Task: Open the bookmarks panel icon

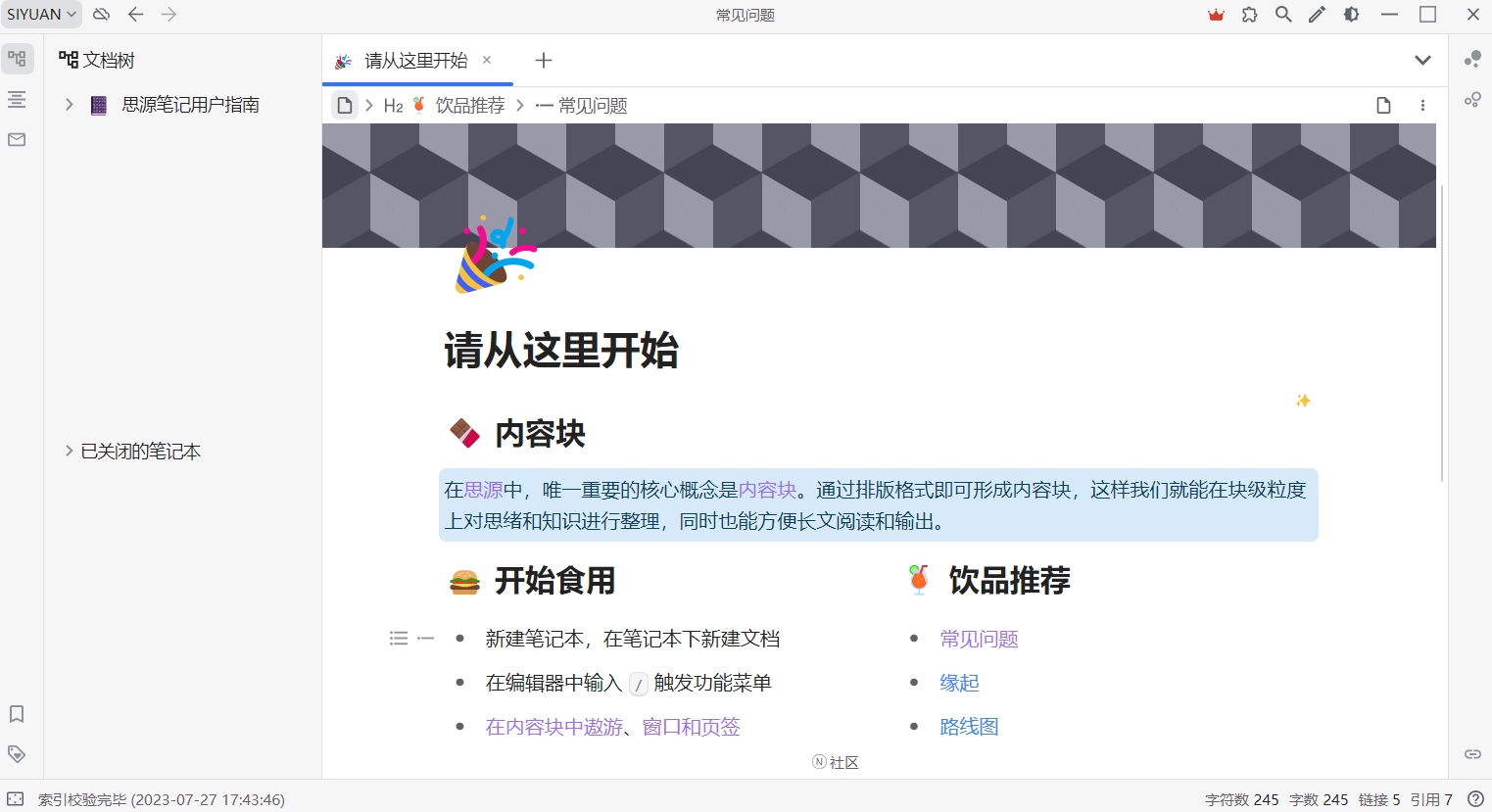Action: (x=17, y=714)
